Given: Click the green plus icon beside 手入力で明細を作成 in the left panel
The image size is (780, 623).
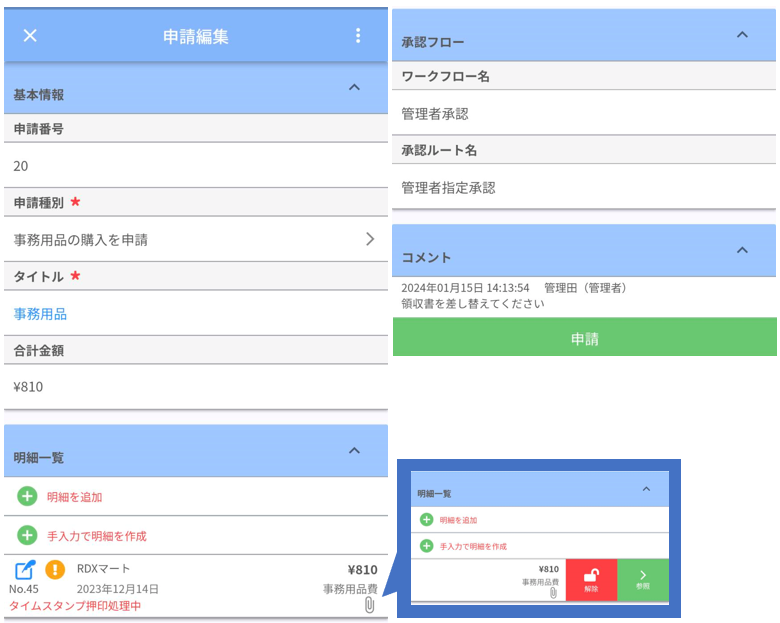Looking at the screenshot, I should pos(27,535).
